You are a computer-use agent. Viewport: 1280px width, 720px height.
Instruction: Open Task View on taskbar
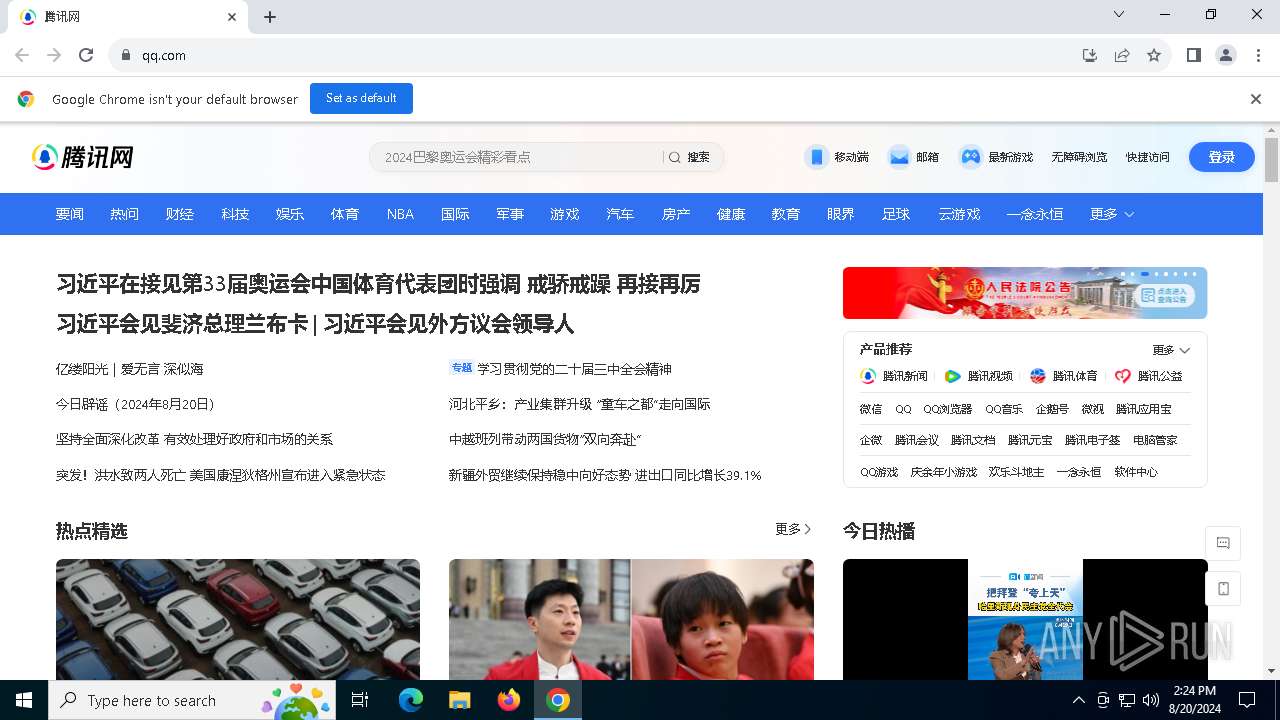point(360,700)
